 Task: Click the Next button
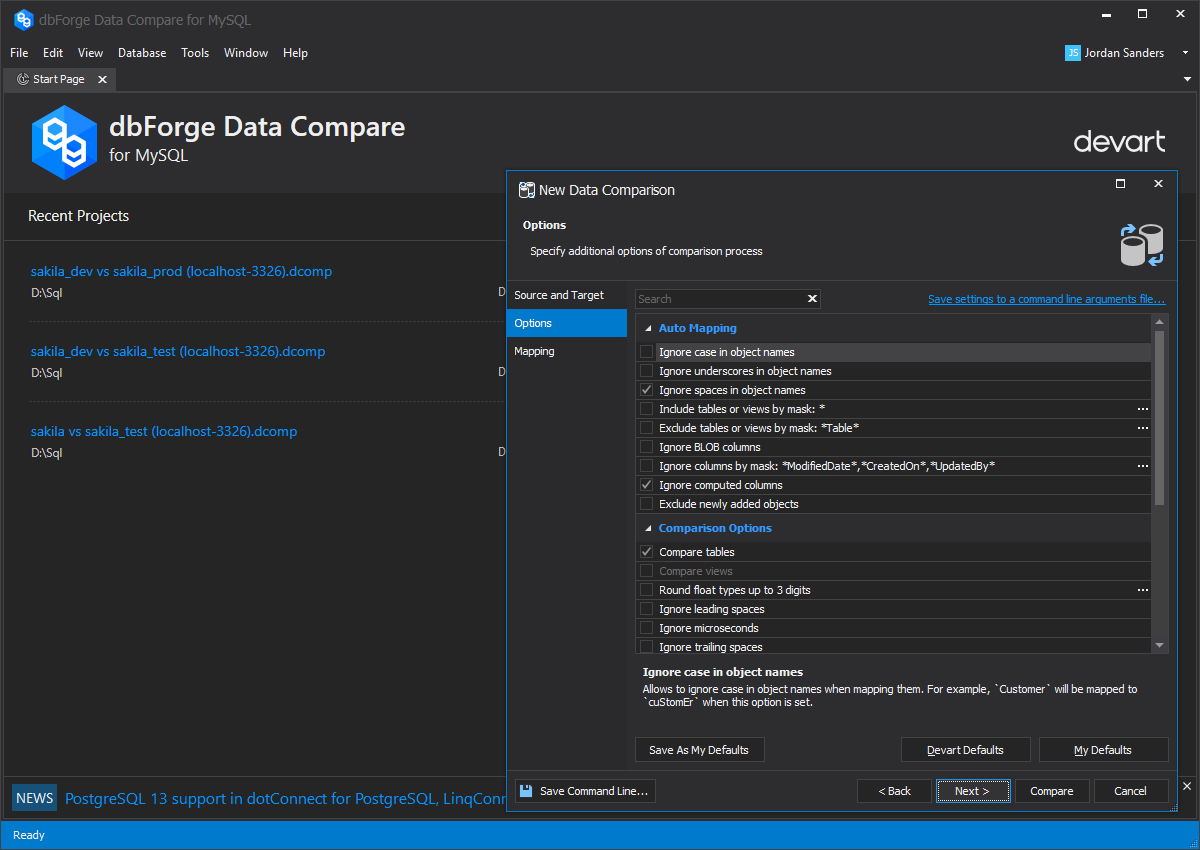[x=972, y=791]
